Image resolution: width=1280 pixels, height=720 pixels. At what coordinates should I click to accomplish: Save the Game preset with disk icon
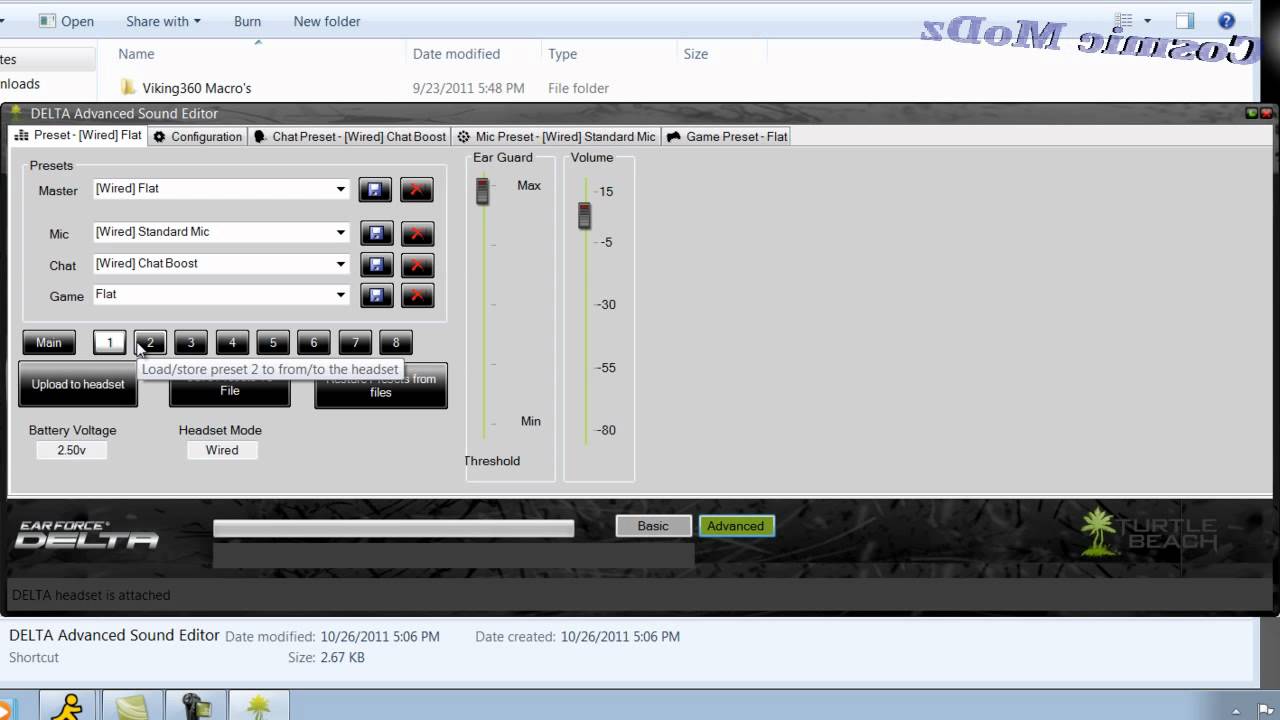376,296
